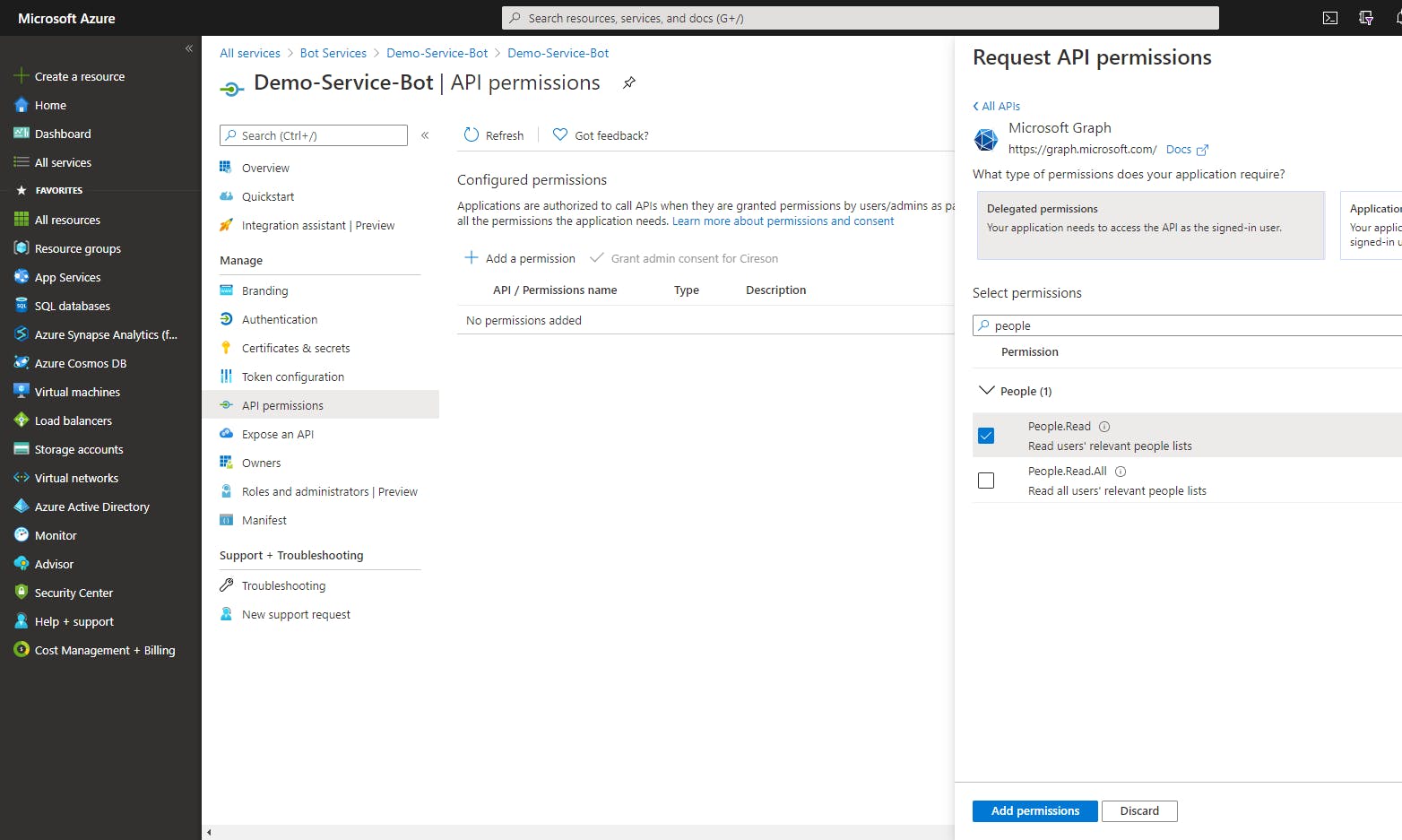
Task: Click the Create a resource plus icon
Action: [x=22, y=76]
